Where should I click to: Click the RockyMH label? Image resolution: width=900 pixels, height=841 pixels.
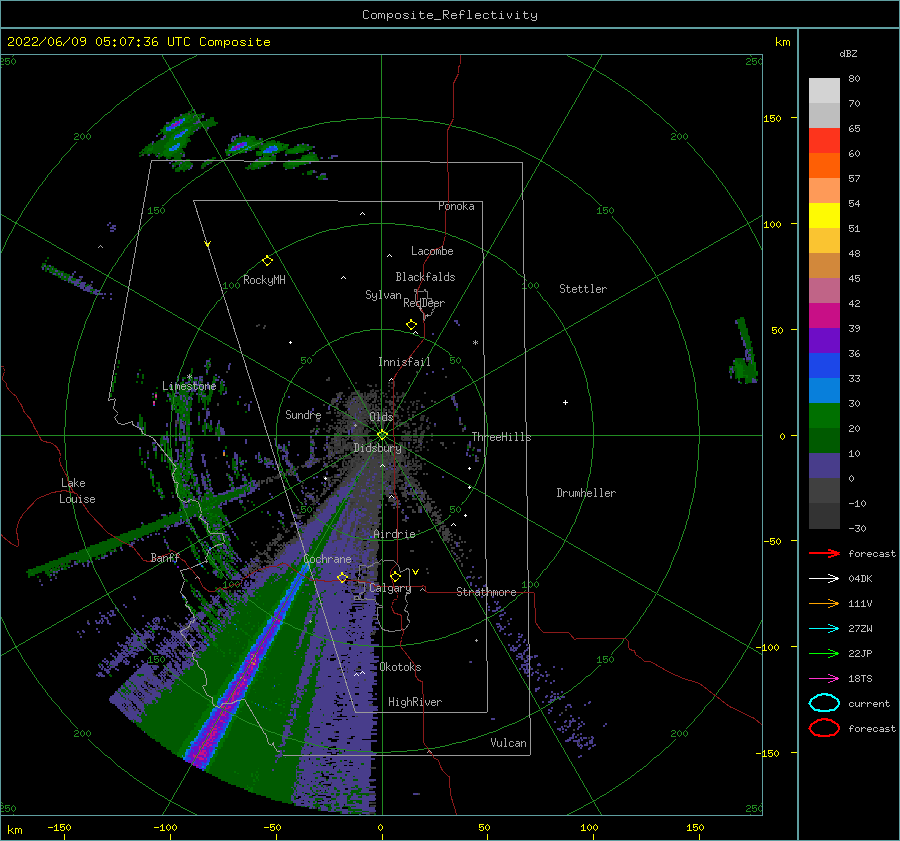click(264, 280)
